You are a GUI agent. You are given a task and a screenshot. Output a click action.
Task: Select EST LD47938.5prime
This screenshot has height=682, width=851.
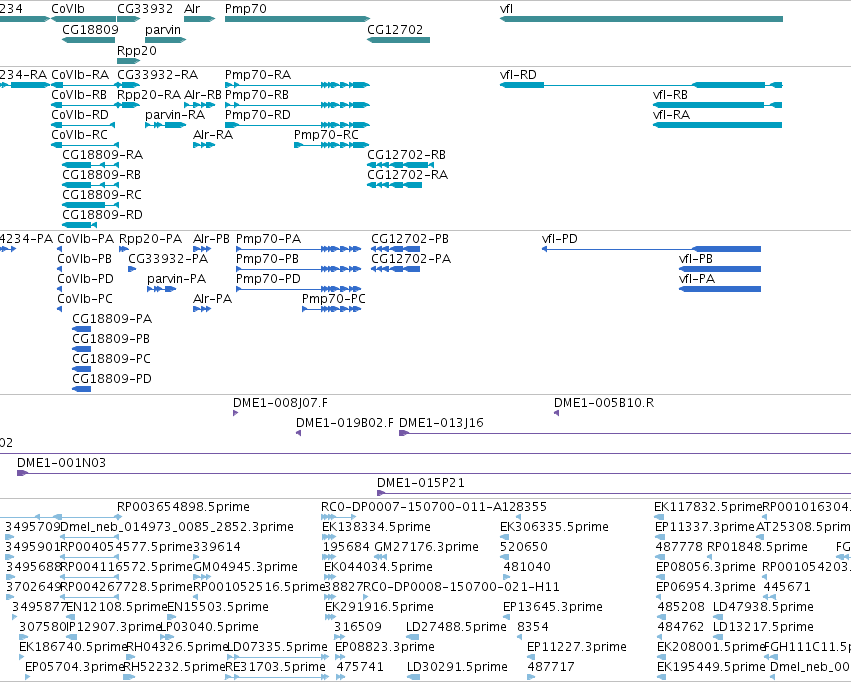pos(717,617)
